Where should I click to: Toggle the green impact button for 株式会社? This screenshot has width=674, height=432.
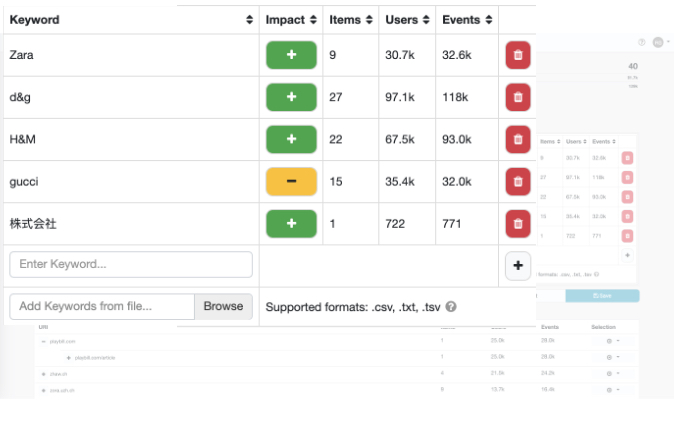click(291, 224)
